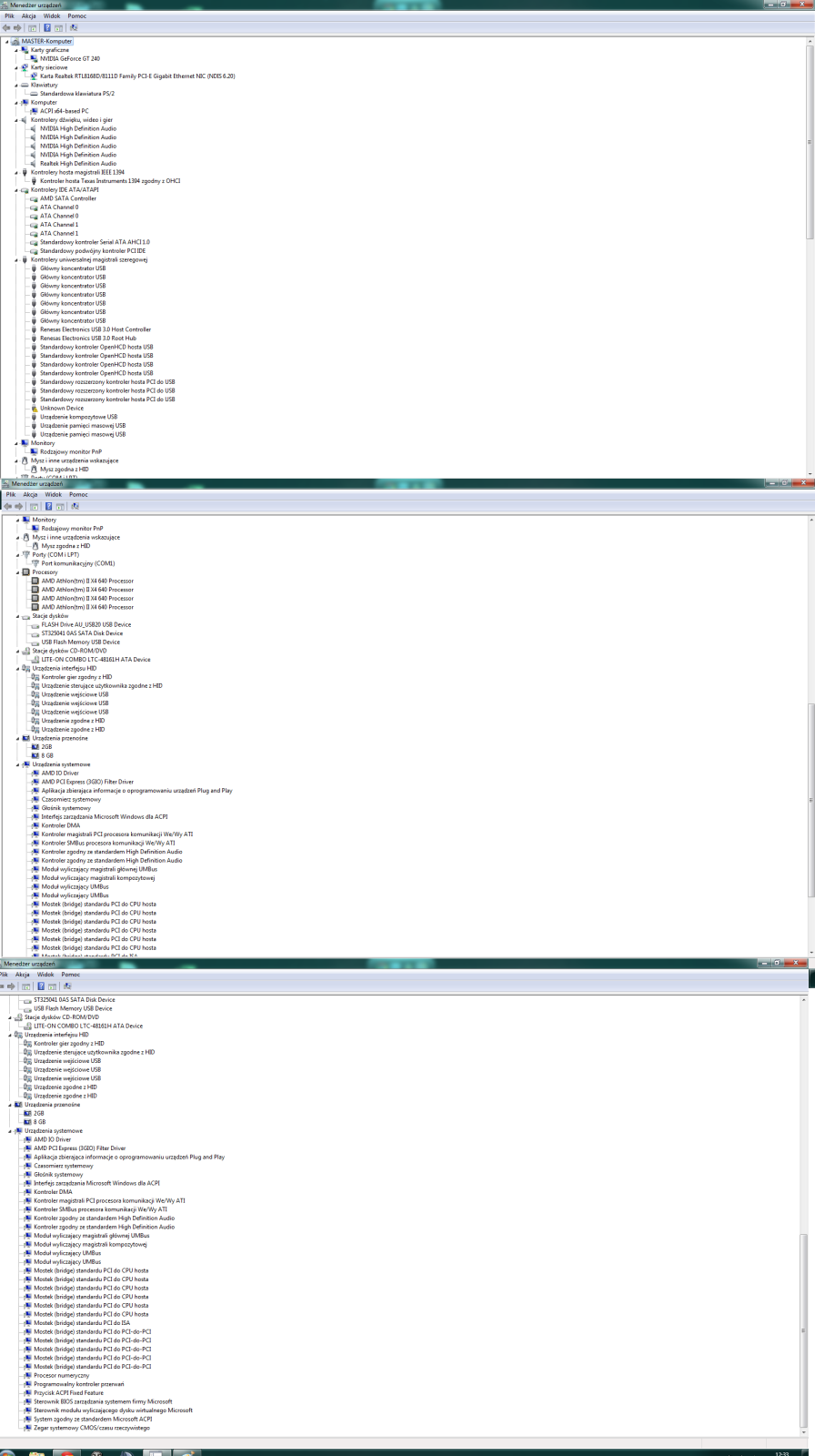Click icon beside LITE-ON COMBO drive, bottom window
The width and height of the screenshot is (815, 1456).
(28, 1026)
